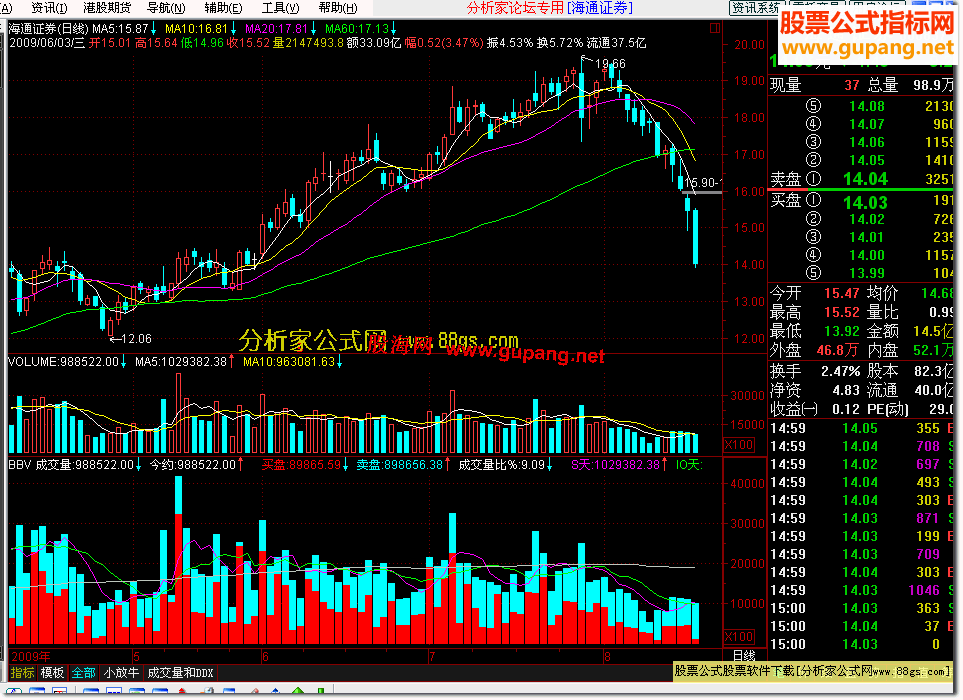Open the 资讯(I) menu
Image resolution: width=963 pixels, height=700 pixels.
point(49,8)
